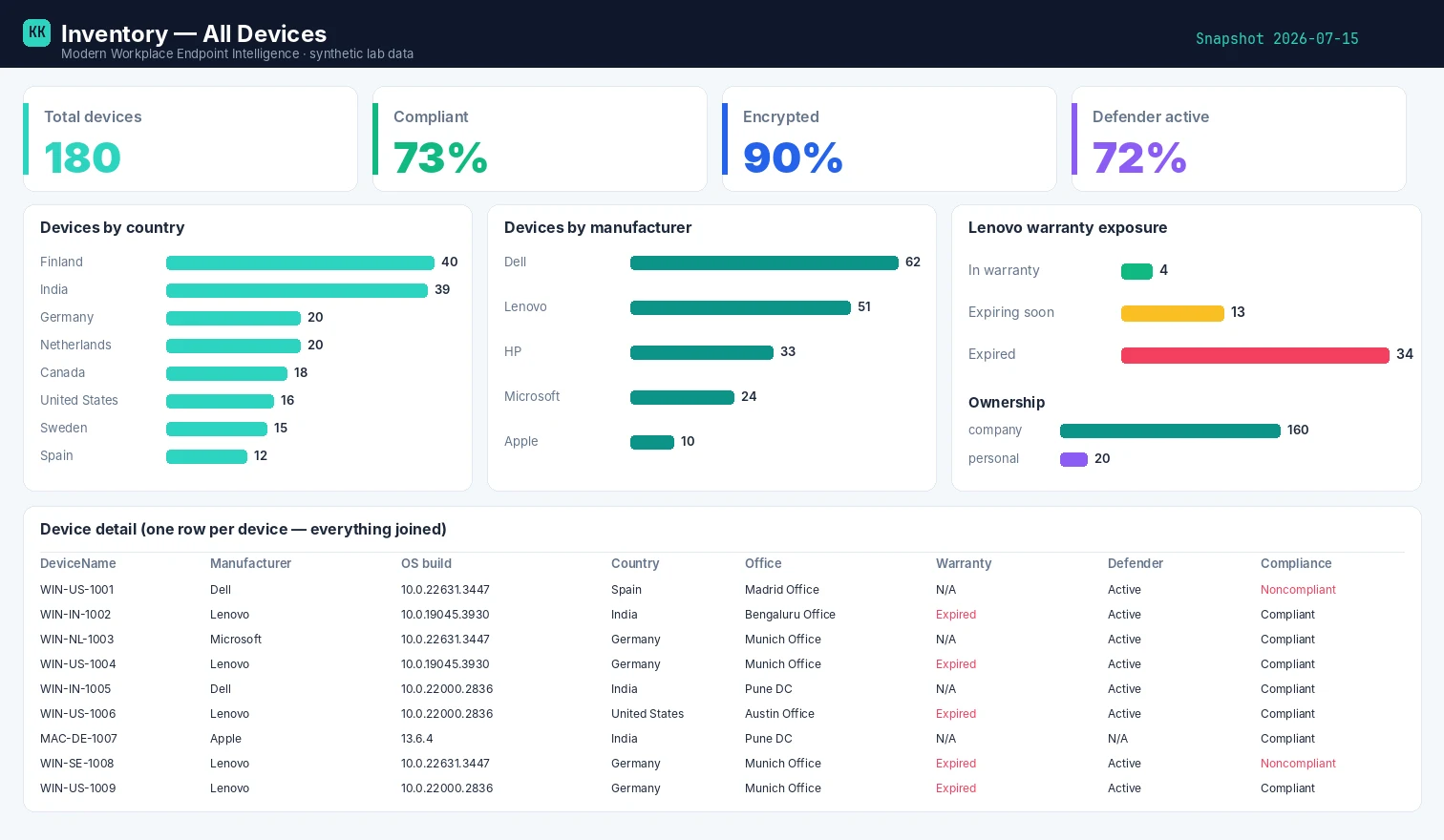Select the United States bar showing 16
Screen dimensions: 1444x840
pos(220,401)
